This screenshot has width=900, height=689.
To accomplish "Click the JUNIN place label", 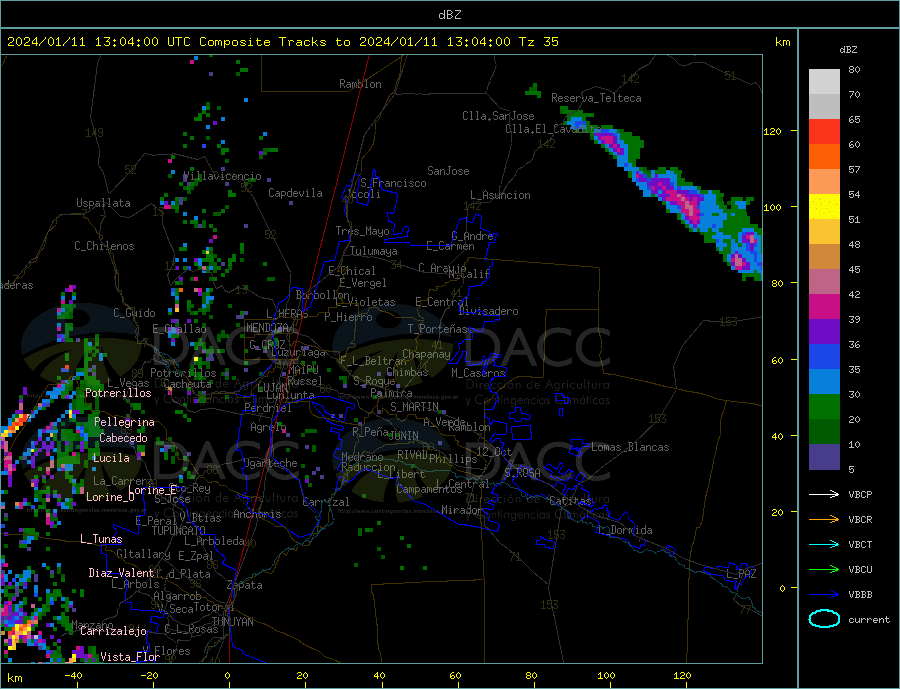I will point(403,436).
